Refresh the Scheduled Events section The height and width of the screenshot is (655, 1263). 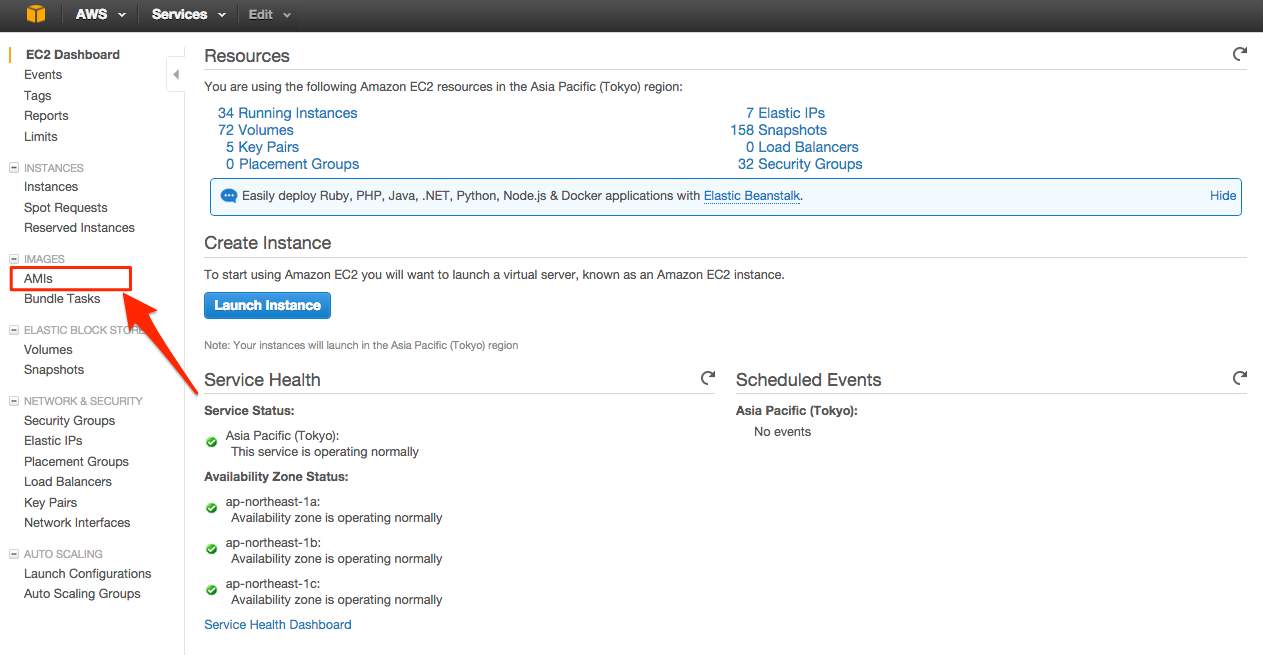(x=1240, y=378)
